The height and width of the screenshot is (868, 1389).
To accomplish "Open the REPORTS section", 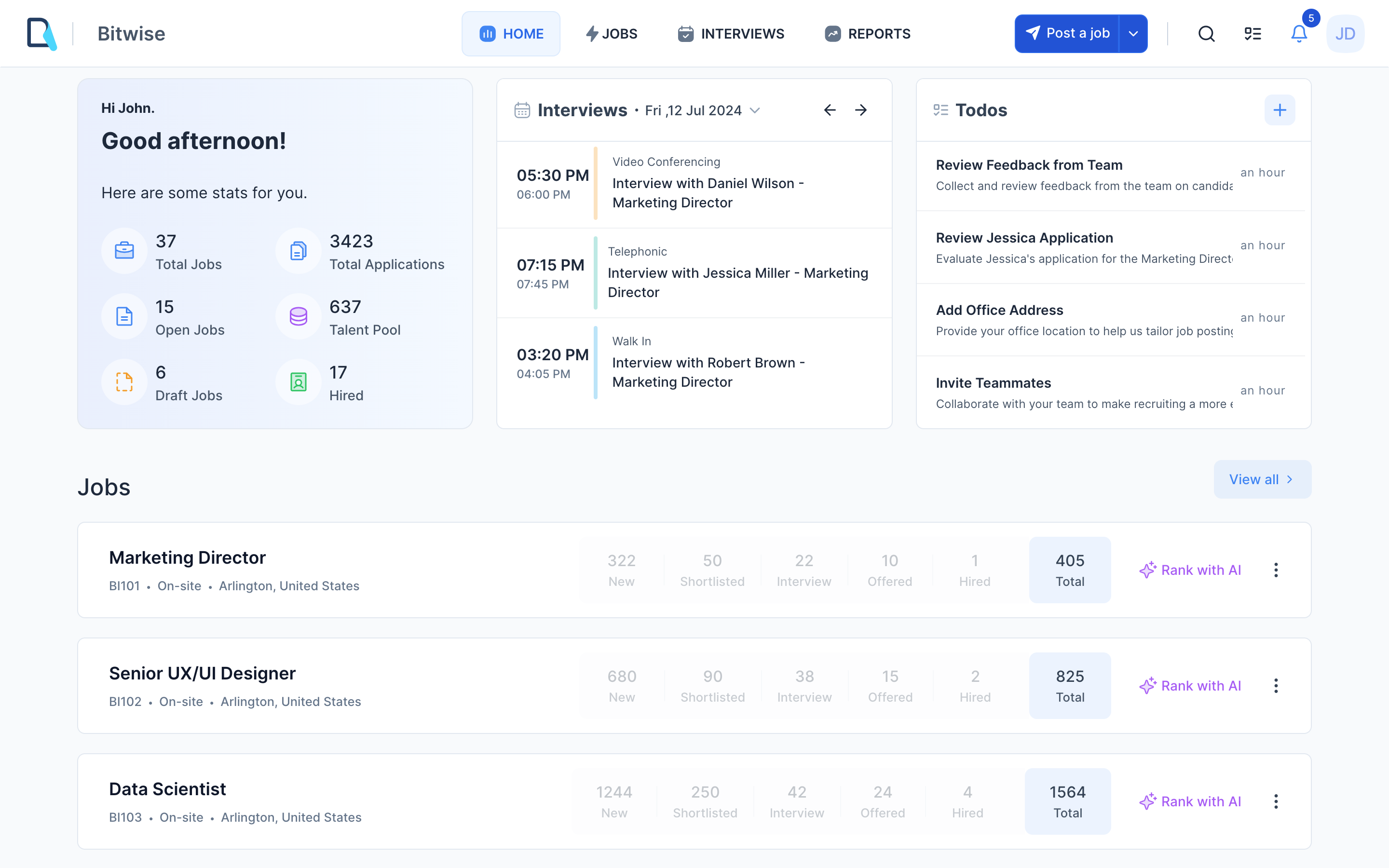I will pyautogui.click(x=867, y=33).
